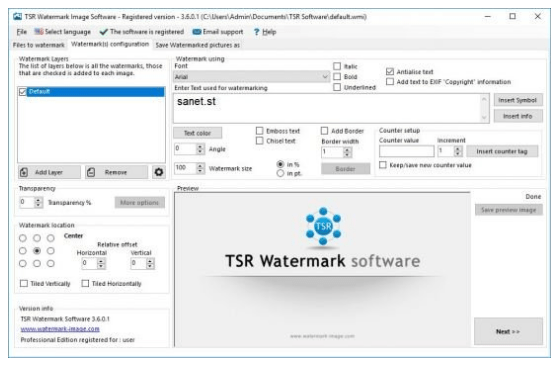Enable Add text to EXIF Copyright checkbox

click(x=390, y=82)
